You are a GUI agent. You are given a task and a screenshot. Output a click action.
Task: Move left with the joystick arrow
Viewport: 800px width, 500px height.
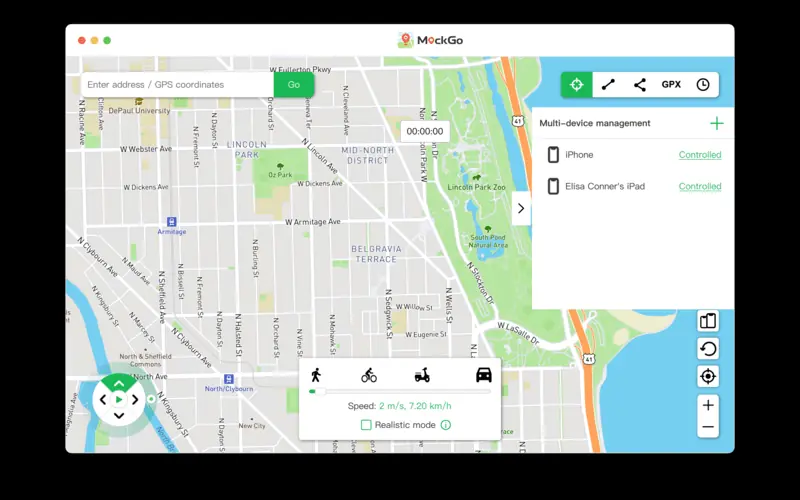[x=103, y=400]
